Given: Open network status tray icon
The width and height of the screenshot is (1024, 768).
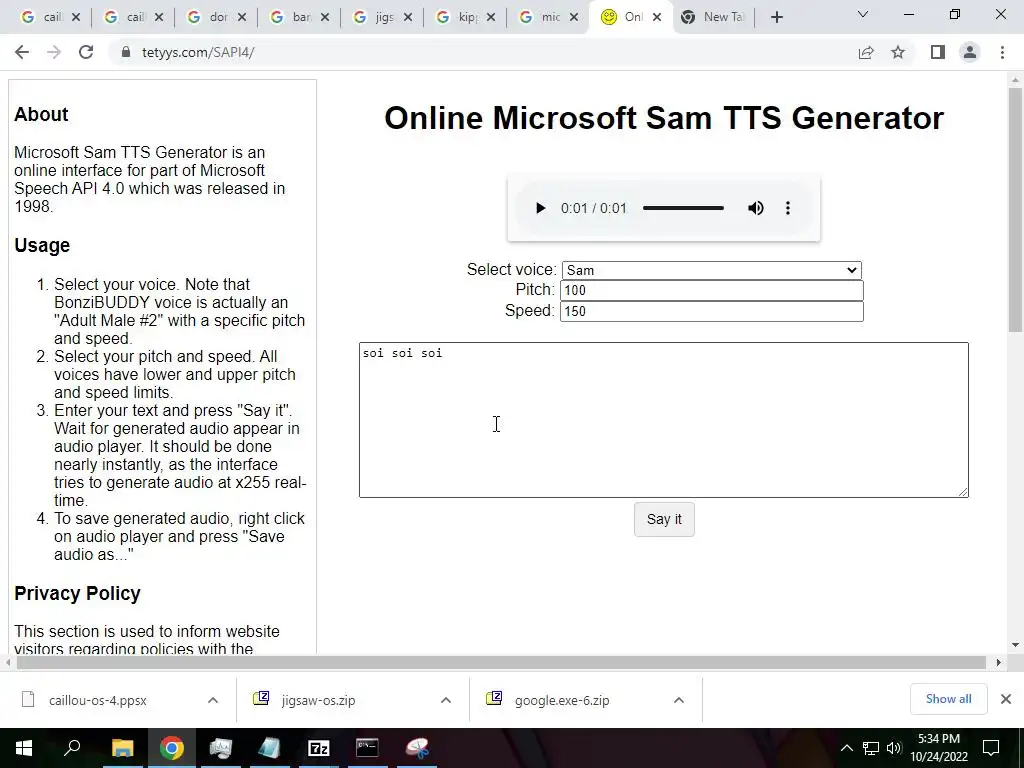Looking at the screenshot, I should pos(871,748).
